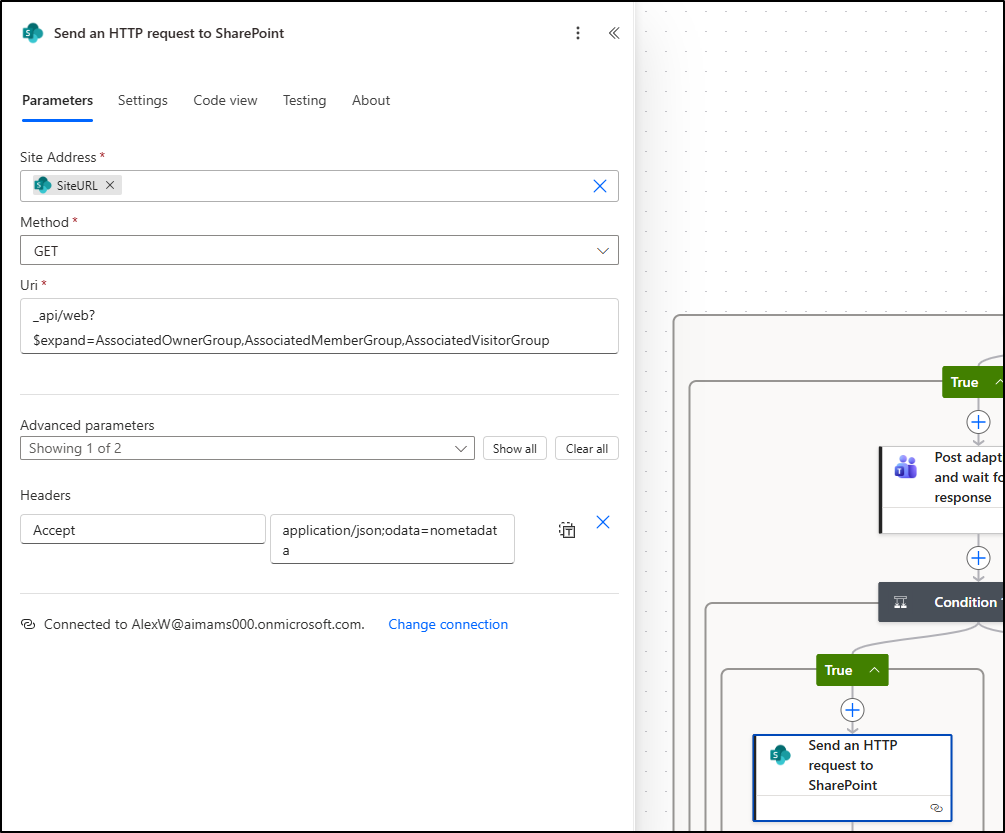Click the connection link icon on SharePoint card
The image size is (1005, 833).
[936, 807]
